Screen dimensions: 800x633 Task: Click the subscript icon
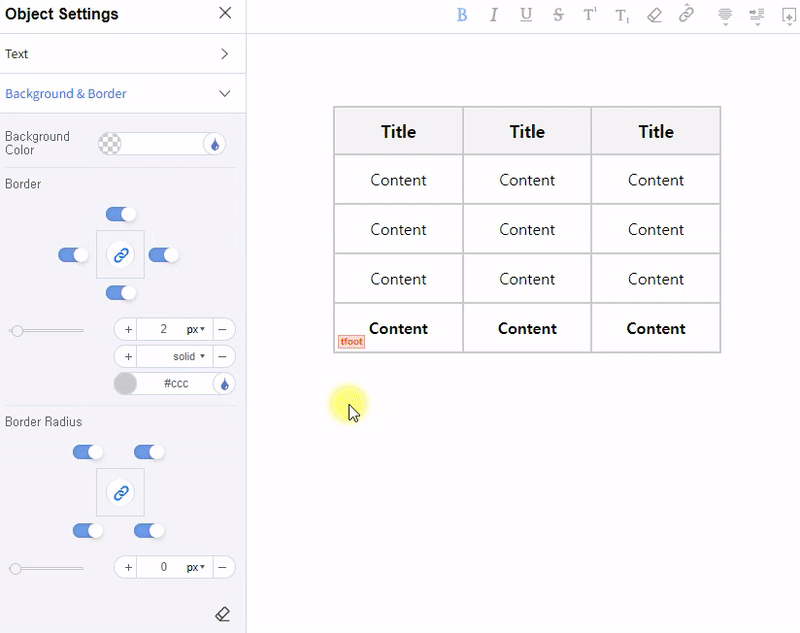[621, 15]
